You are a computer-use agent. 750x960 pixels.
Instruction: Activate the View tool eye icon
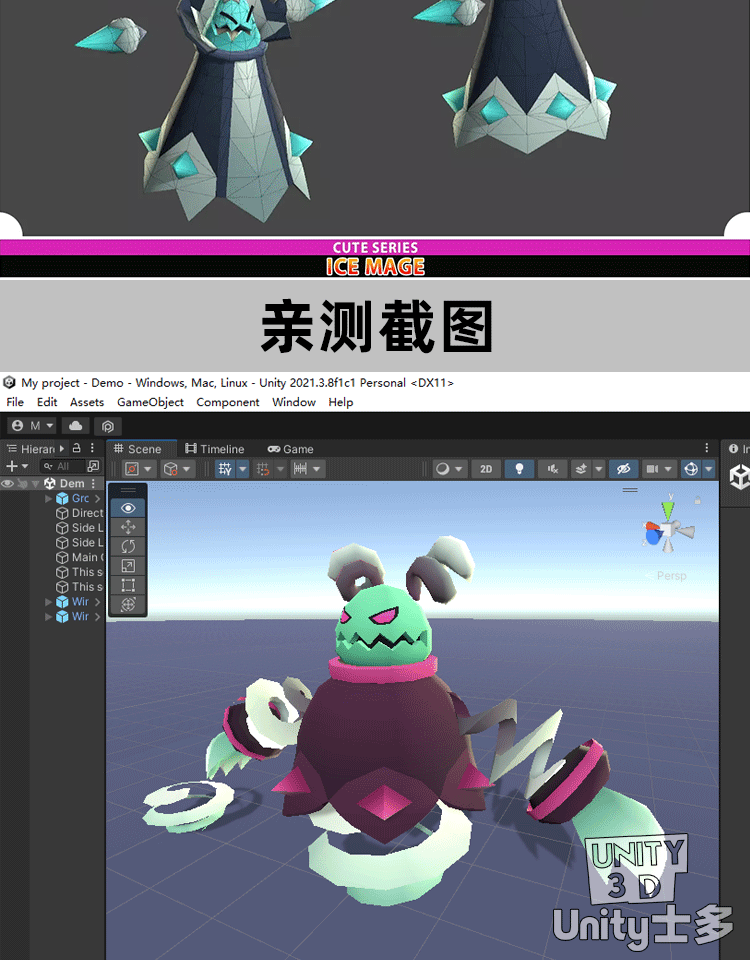click(x=128, y=508)
